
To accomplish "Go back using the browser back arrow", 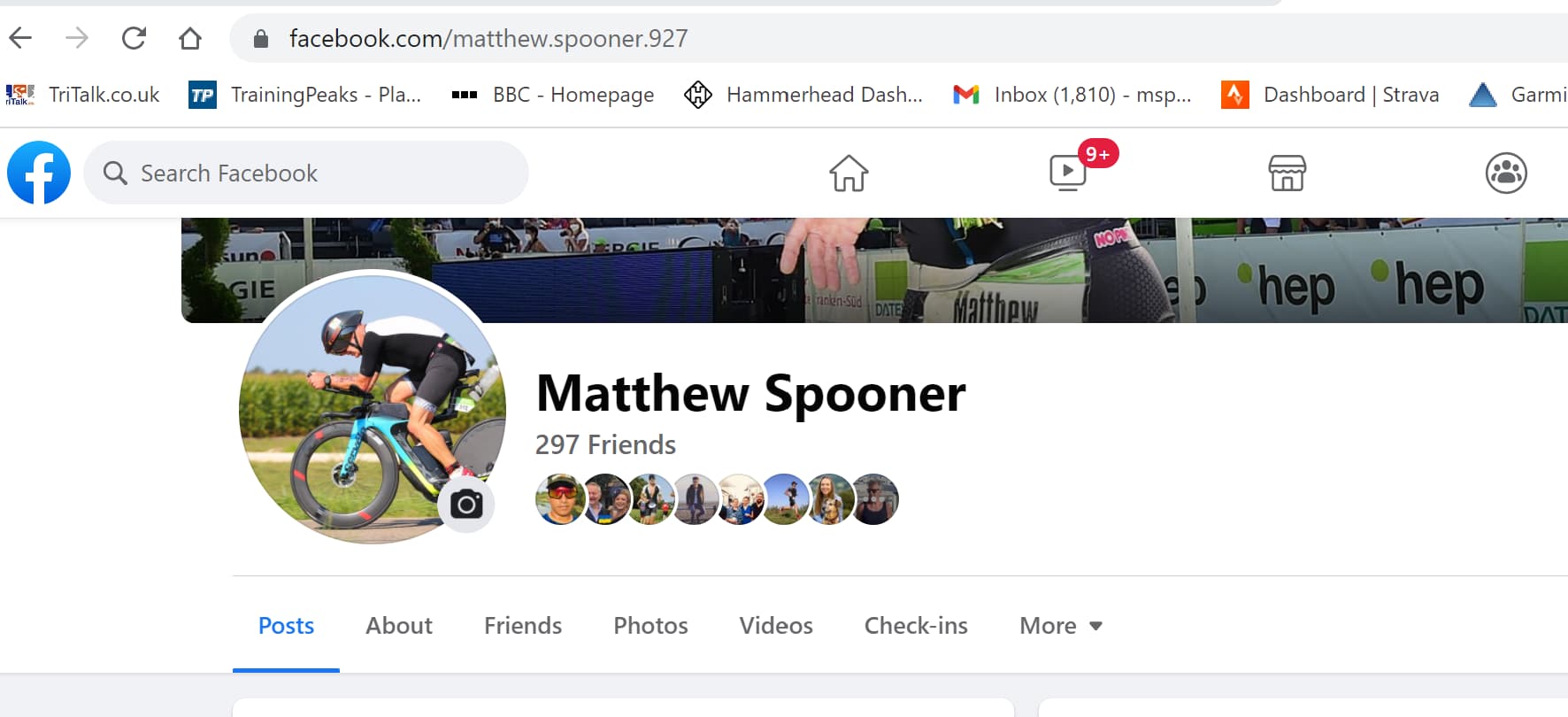I will coord(20,38).
